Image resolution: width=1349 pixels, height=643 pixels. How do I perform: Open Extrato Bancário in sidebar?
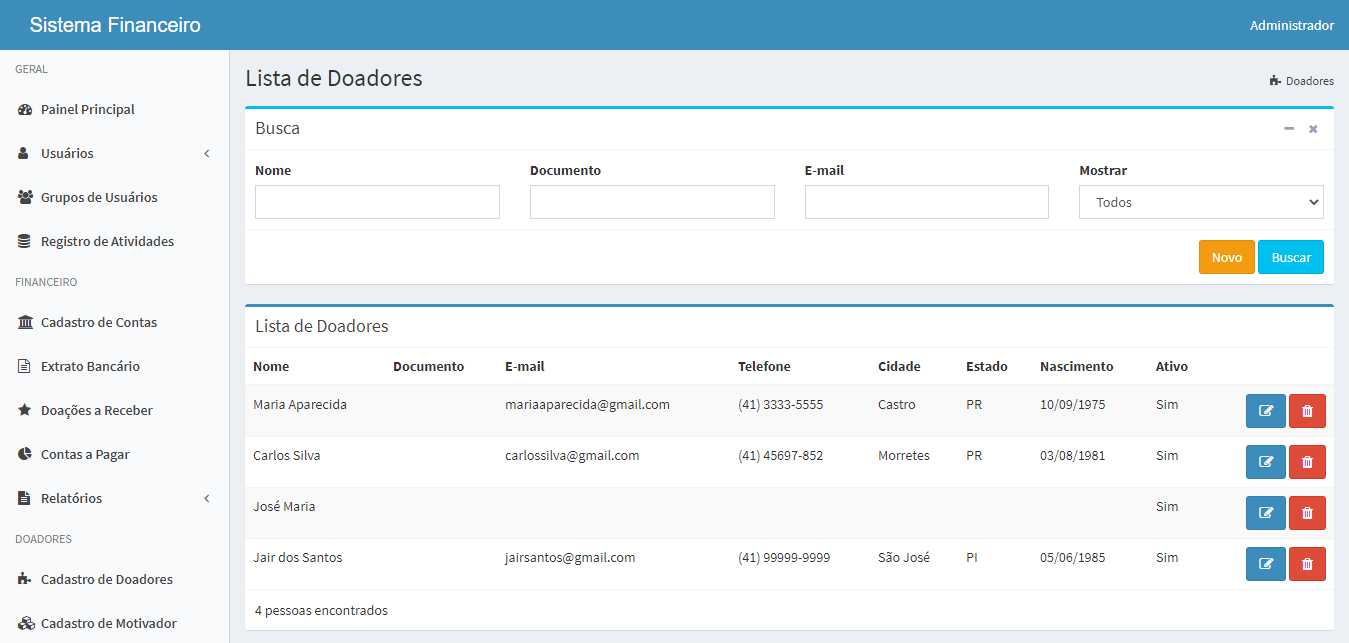coord(90,367)
